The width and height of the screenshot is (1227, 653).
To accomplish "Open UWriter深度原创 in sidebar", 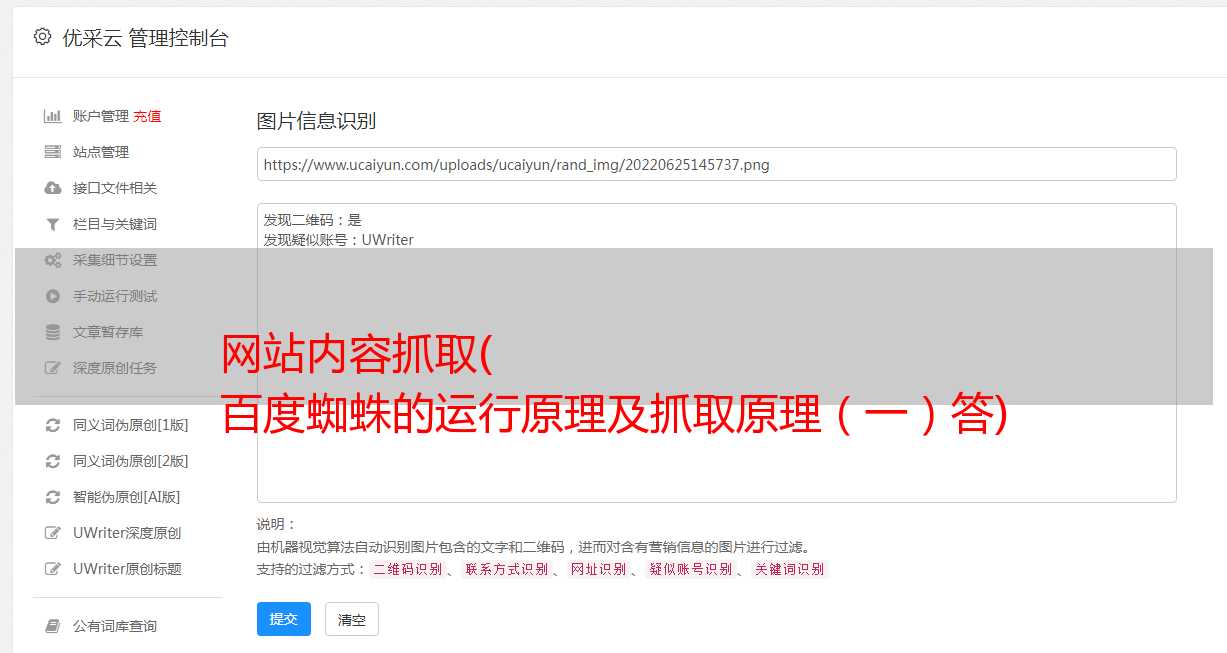I will (127, 533).
